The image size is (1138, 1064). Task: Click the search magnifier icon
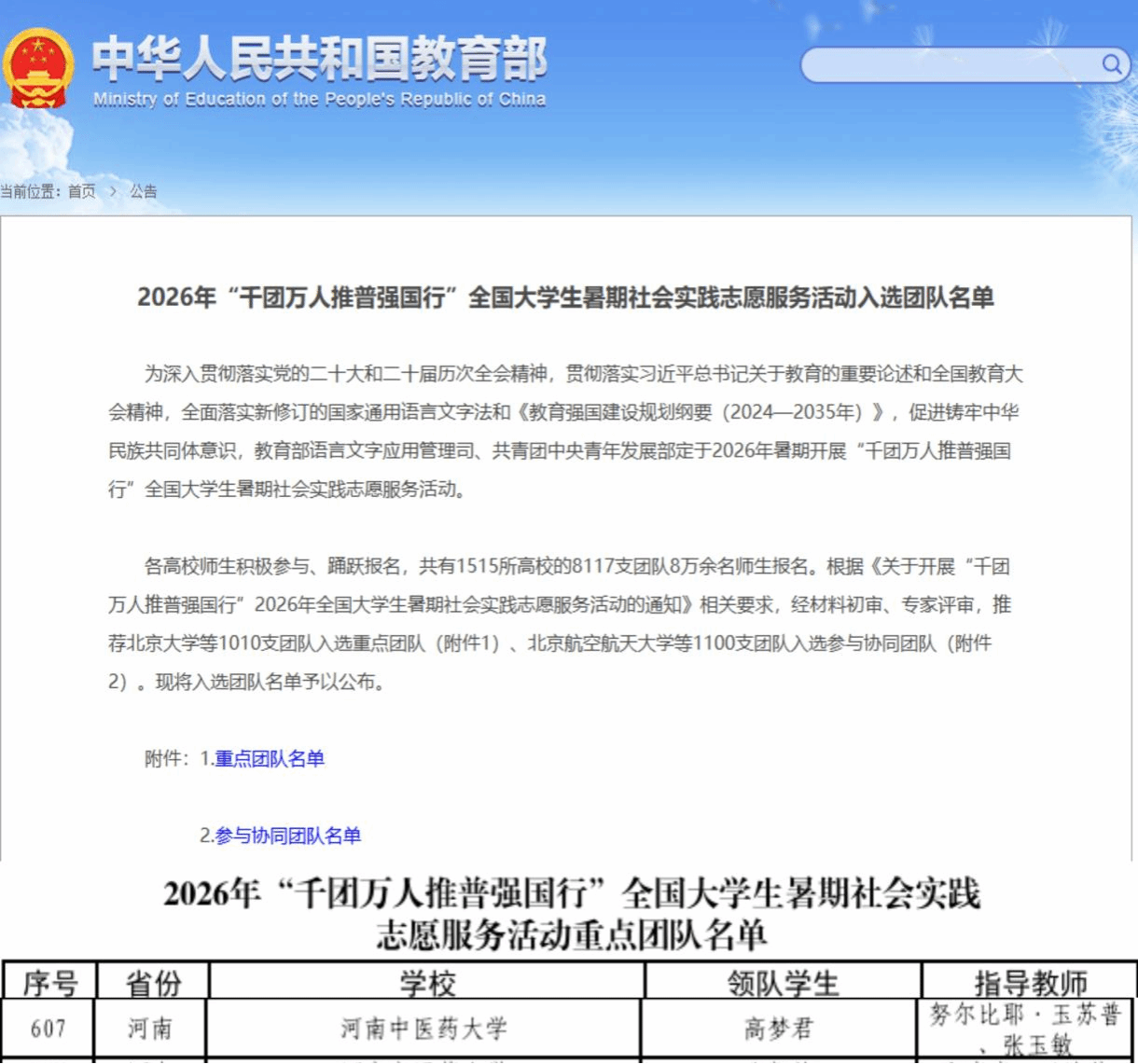[1112, 64]
